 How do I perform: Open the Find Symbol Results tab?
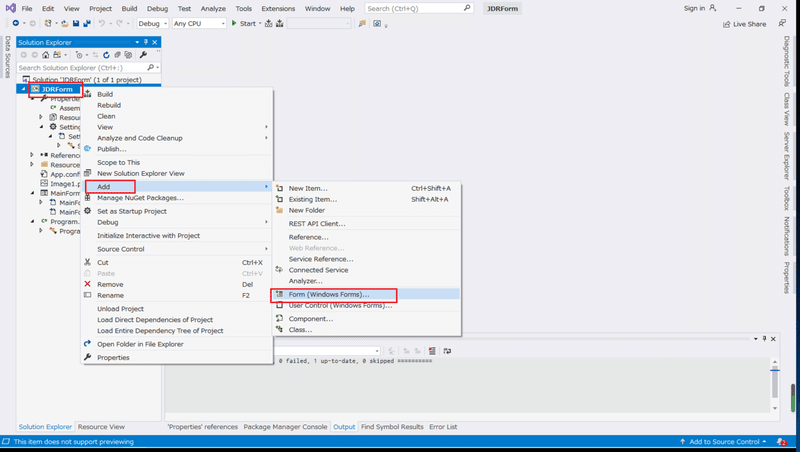coord(392,427)
